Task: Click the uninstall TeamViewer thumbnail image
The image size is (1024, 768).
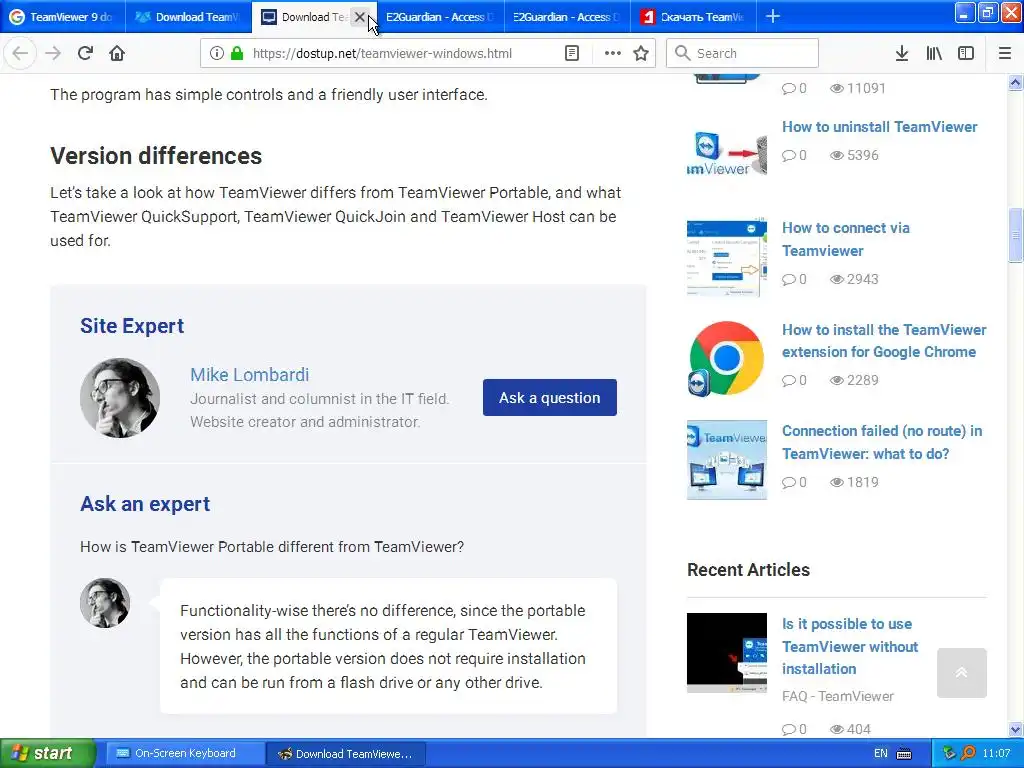Action: [x=727, y=154]
